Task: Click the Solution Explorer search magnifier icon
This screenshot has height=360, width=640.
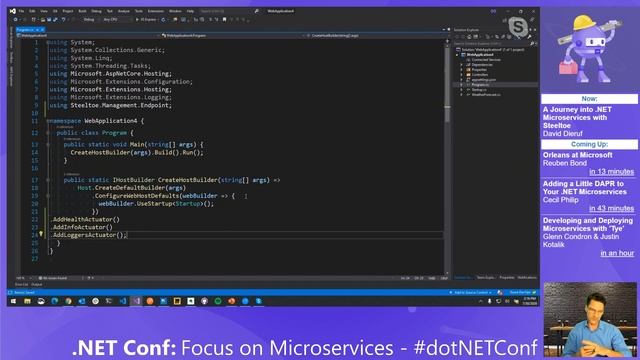Action: coord(531,43)
